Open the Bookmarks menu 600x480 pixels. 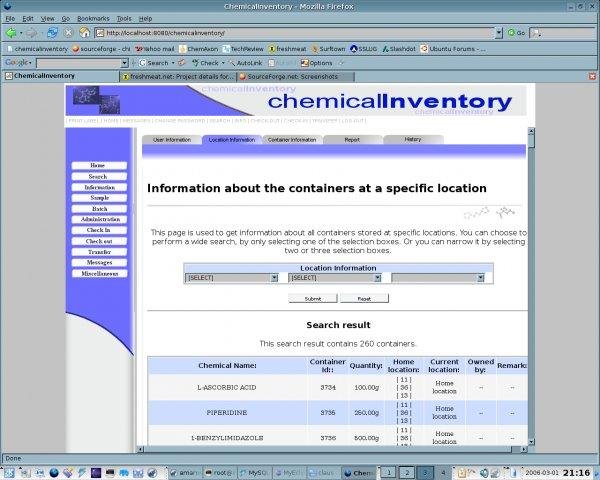point(93,18)
